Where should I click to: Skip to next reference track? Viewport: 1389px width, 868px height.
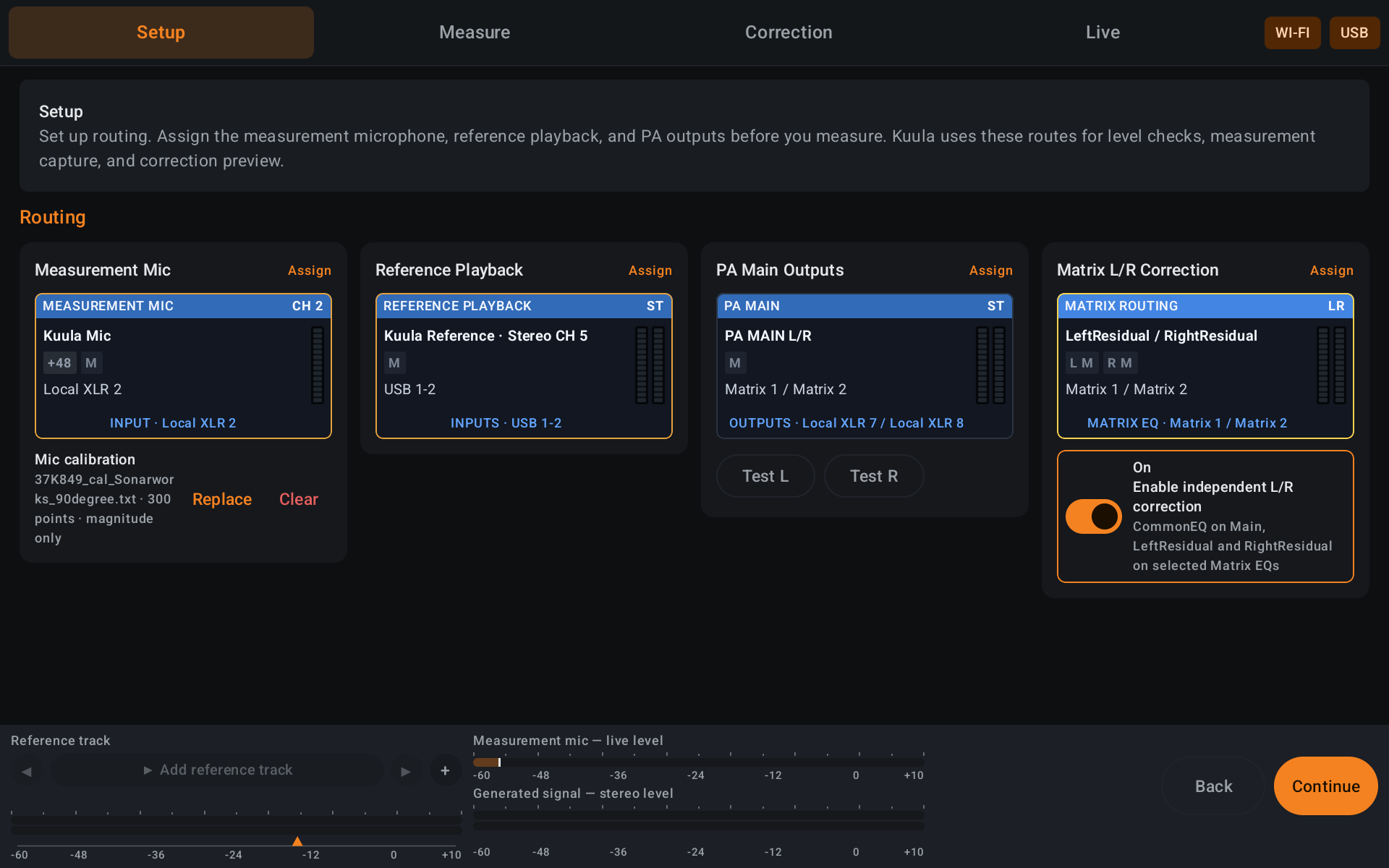406,771
